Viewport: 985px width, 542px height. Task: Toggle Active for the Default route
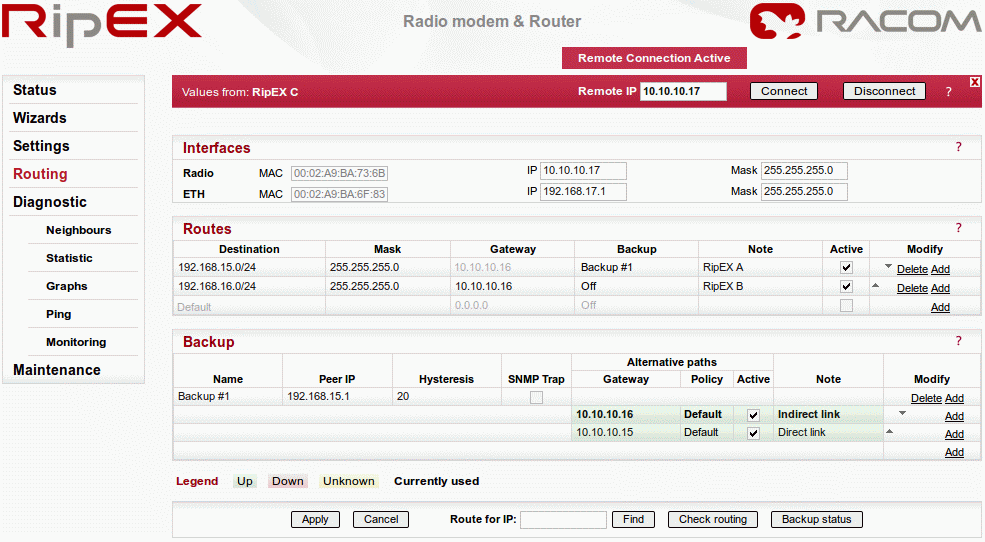pyautogui.click(x=846, y=306)
